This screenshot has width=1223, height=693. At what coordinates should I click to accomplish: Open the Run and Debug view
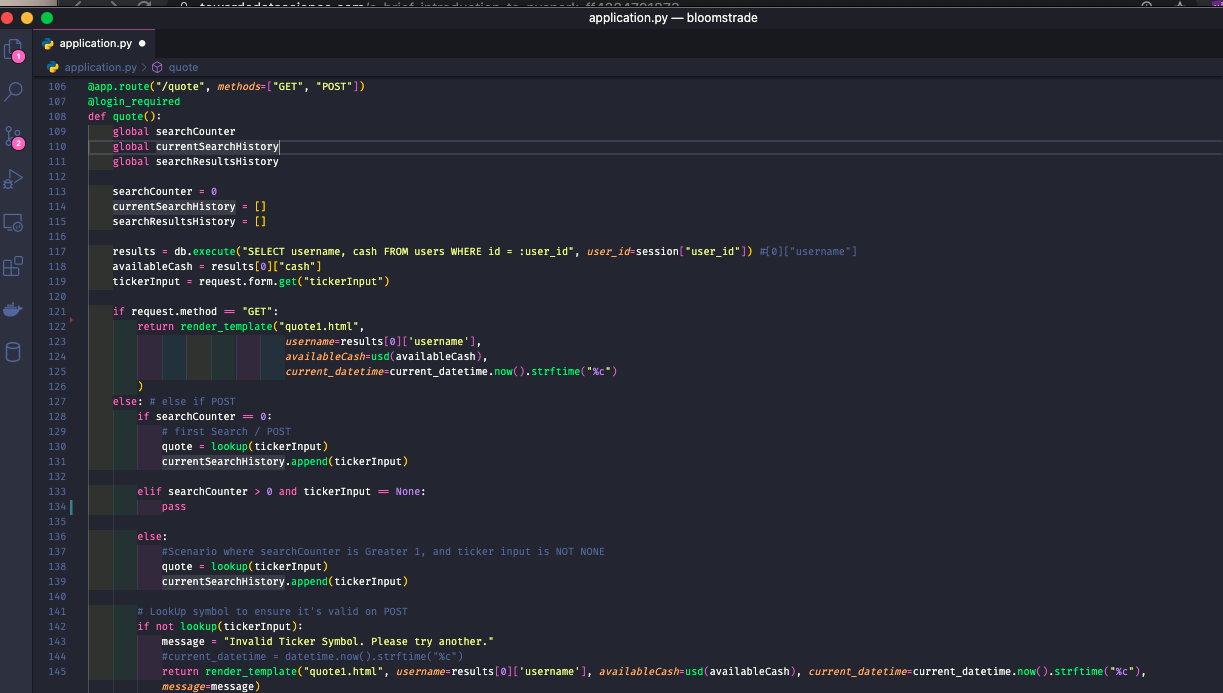pos(14,179)
